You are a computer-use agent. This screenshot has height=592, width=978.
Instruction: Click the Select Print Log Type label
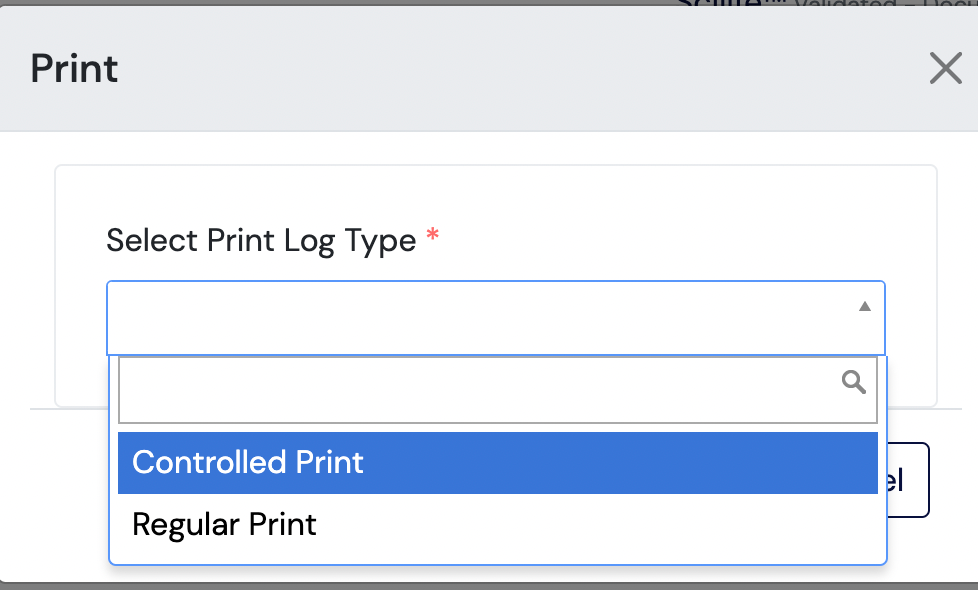[261, 241]
